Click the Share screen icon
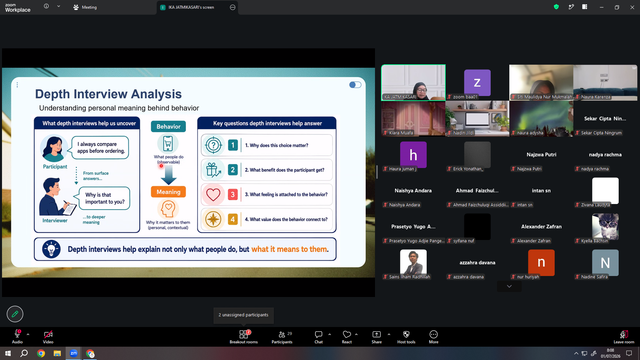This screenshot has width=640, height=360. click(376, 334)
